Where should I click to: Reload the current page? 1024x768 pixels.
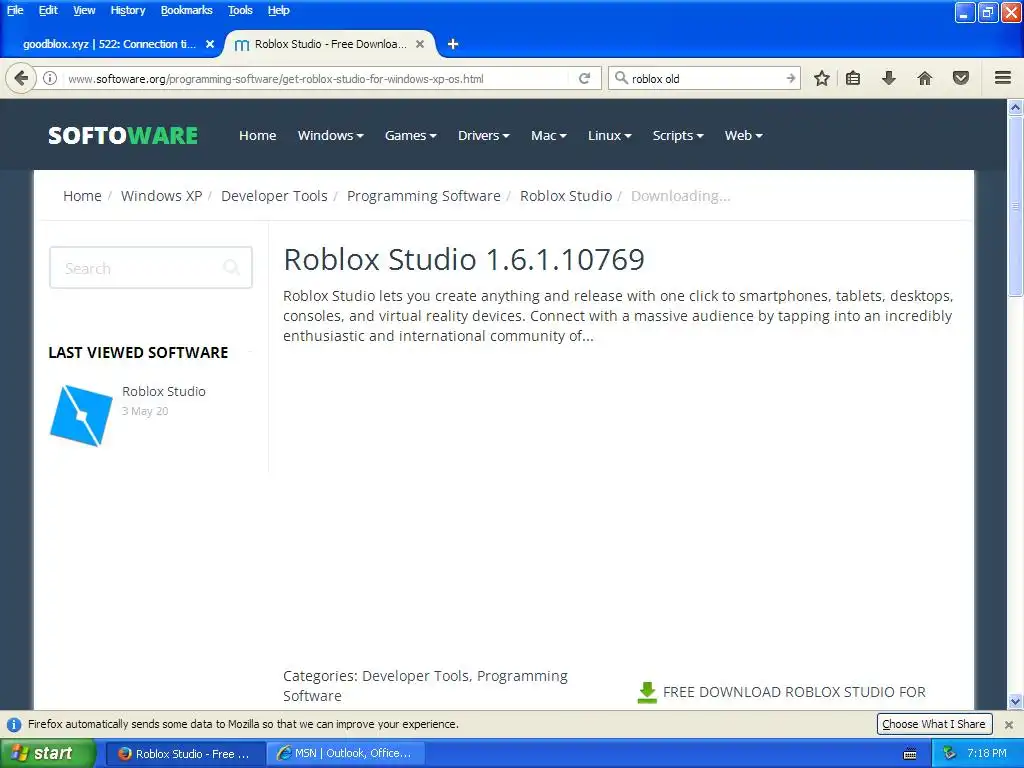[584, 78]
